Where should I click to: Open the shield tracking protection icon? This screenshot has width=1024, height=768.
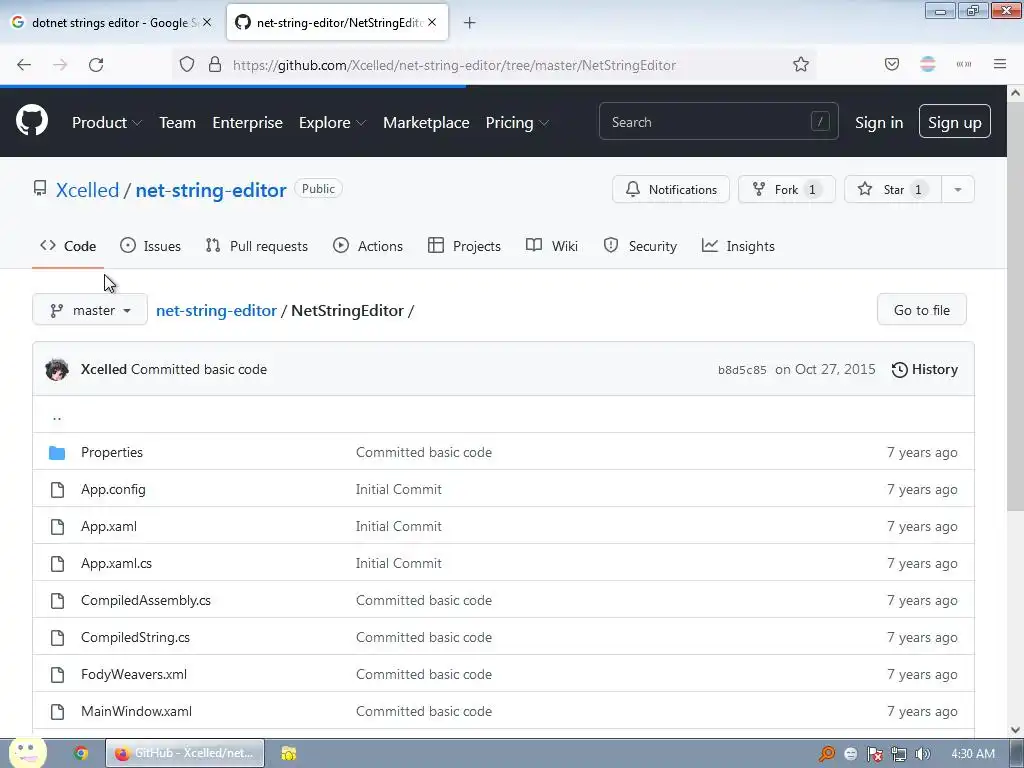click(187, 64)
